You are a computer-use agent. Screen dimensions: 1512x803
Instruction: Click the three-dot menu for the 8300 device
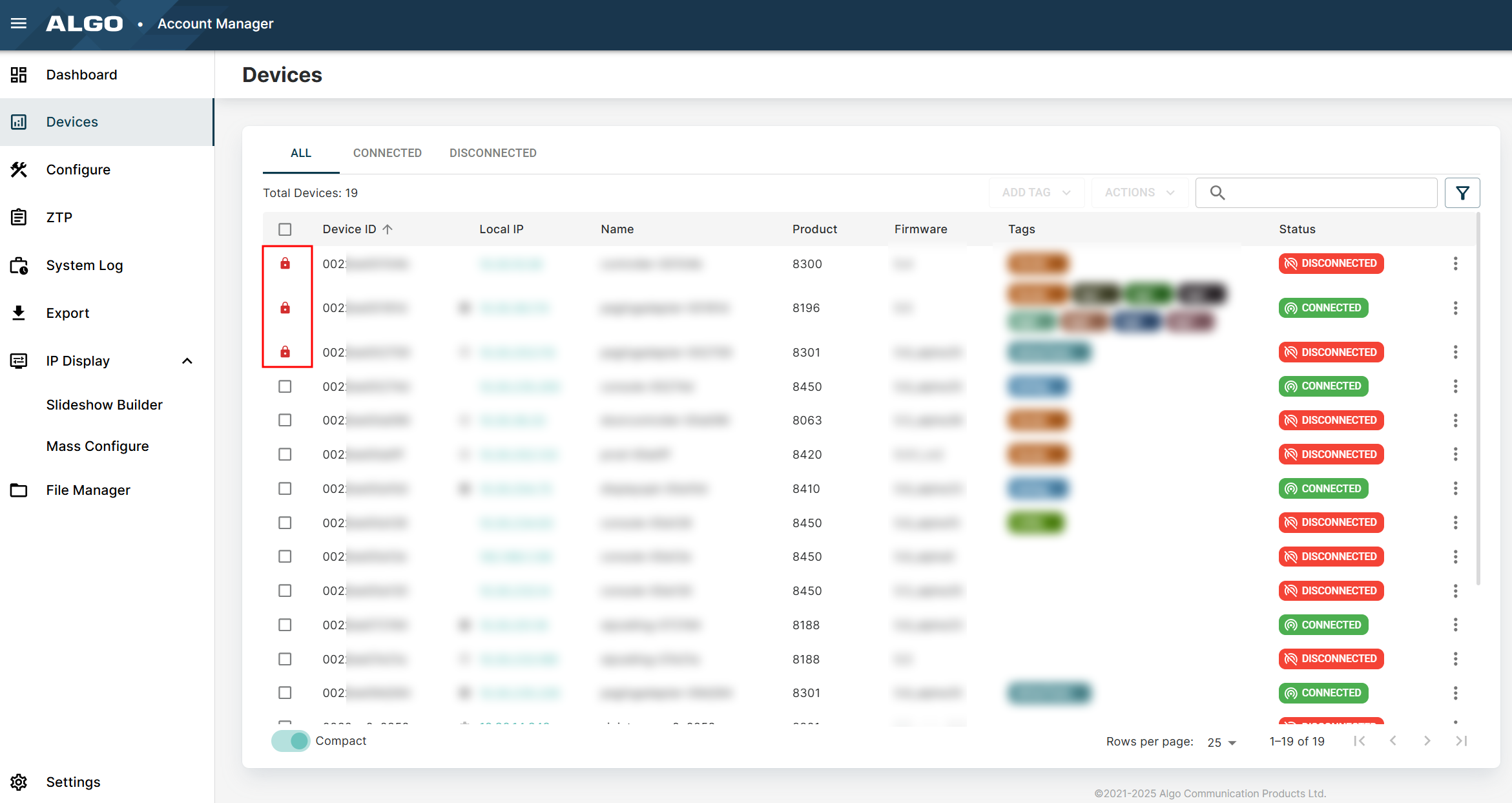(1455, 264)
